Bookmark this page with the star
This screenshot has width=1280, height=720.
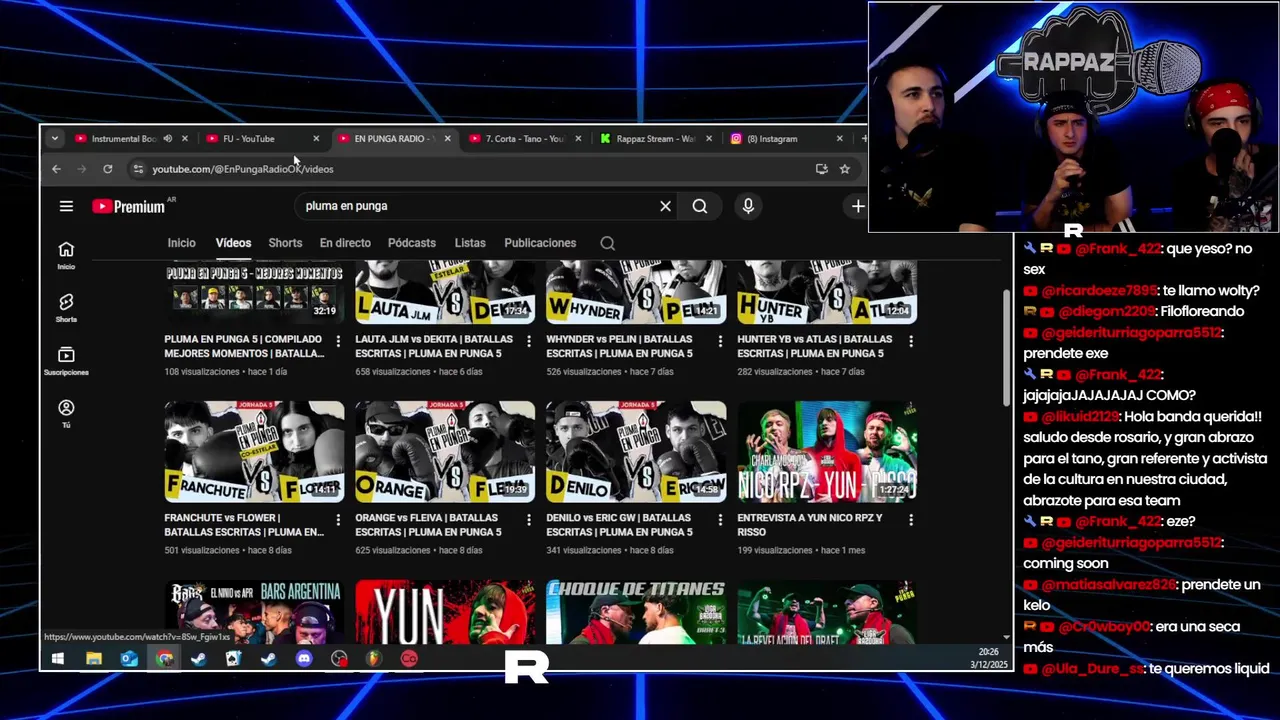845,169
